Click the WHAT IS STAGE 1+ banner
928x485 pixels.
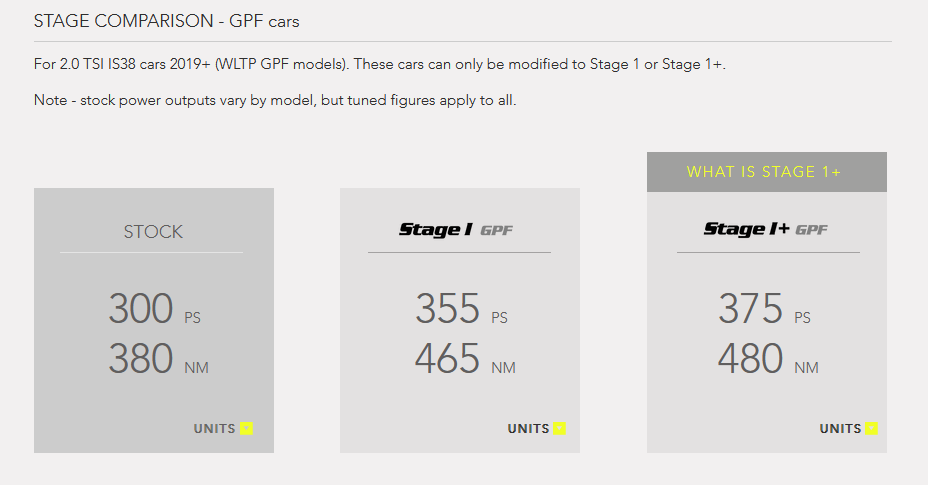[x=766, y=172]
